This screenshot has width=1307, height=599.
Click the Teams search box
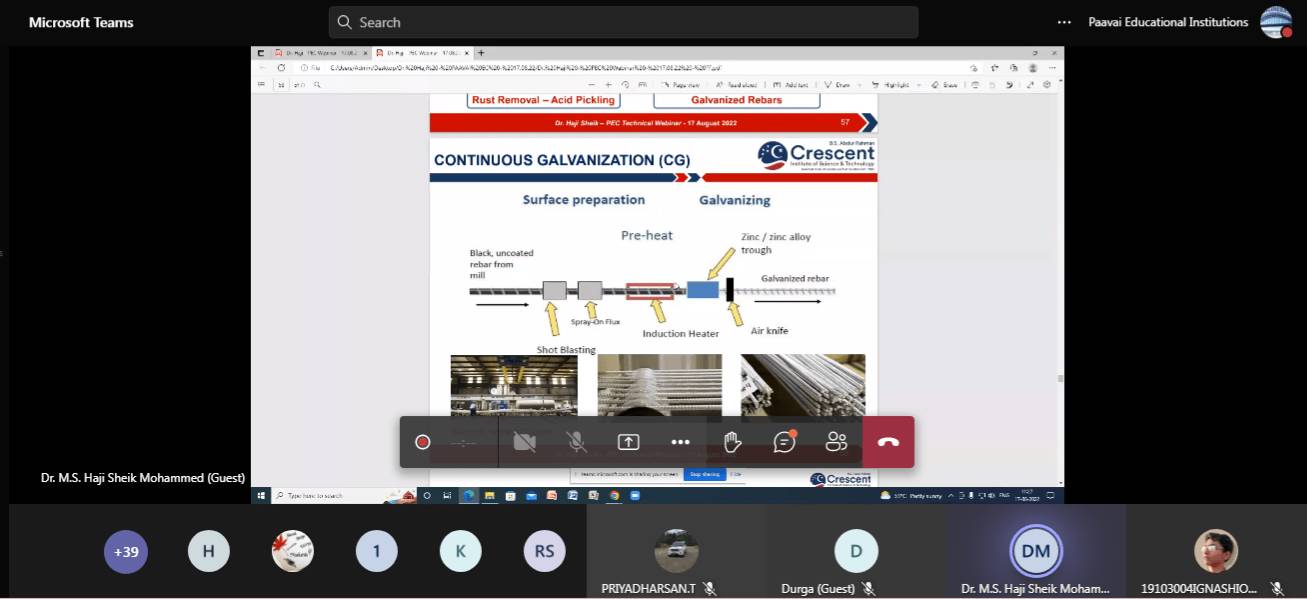[623, 22]
